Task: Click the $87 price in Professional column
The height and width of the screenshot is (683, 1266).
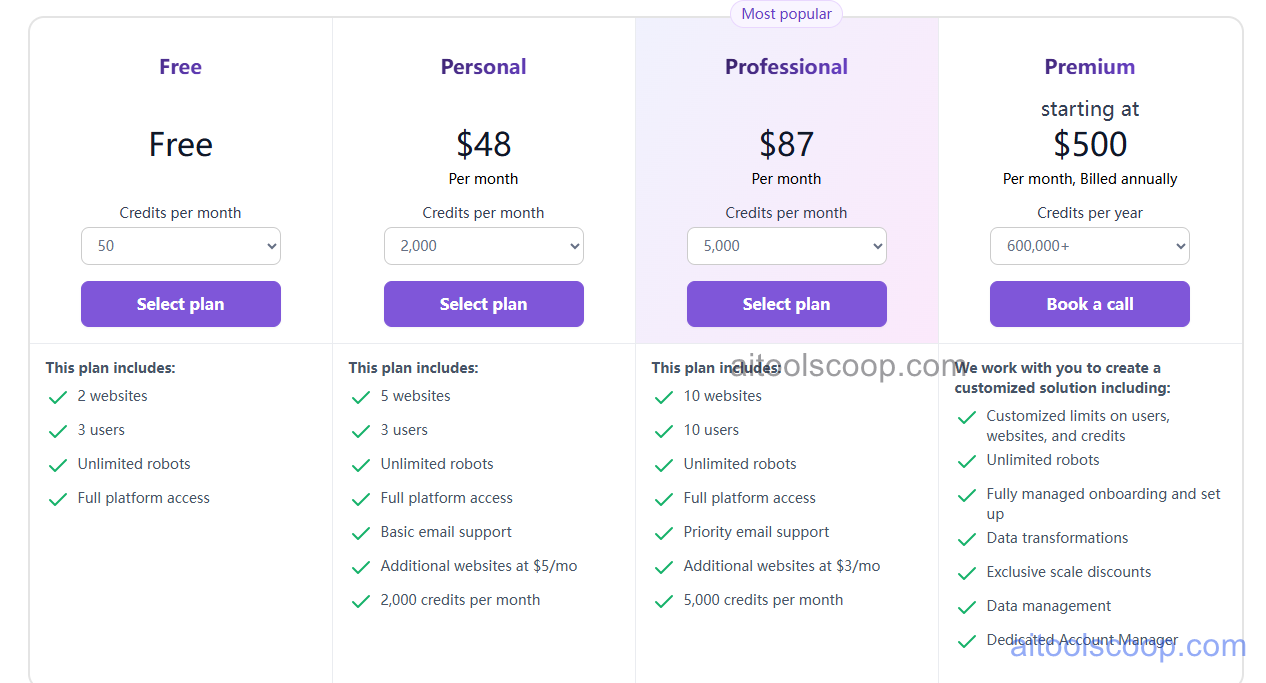Action: pyautogui.click(x=786, y=144)
